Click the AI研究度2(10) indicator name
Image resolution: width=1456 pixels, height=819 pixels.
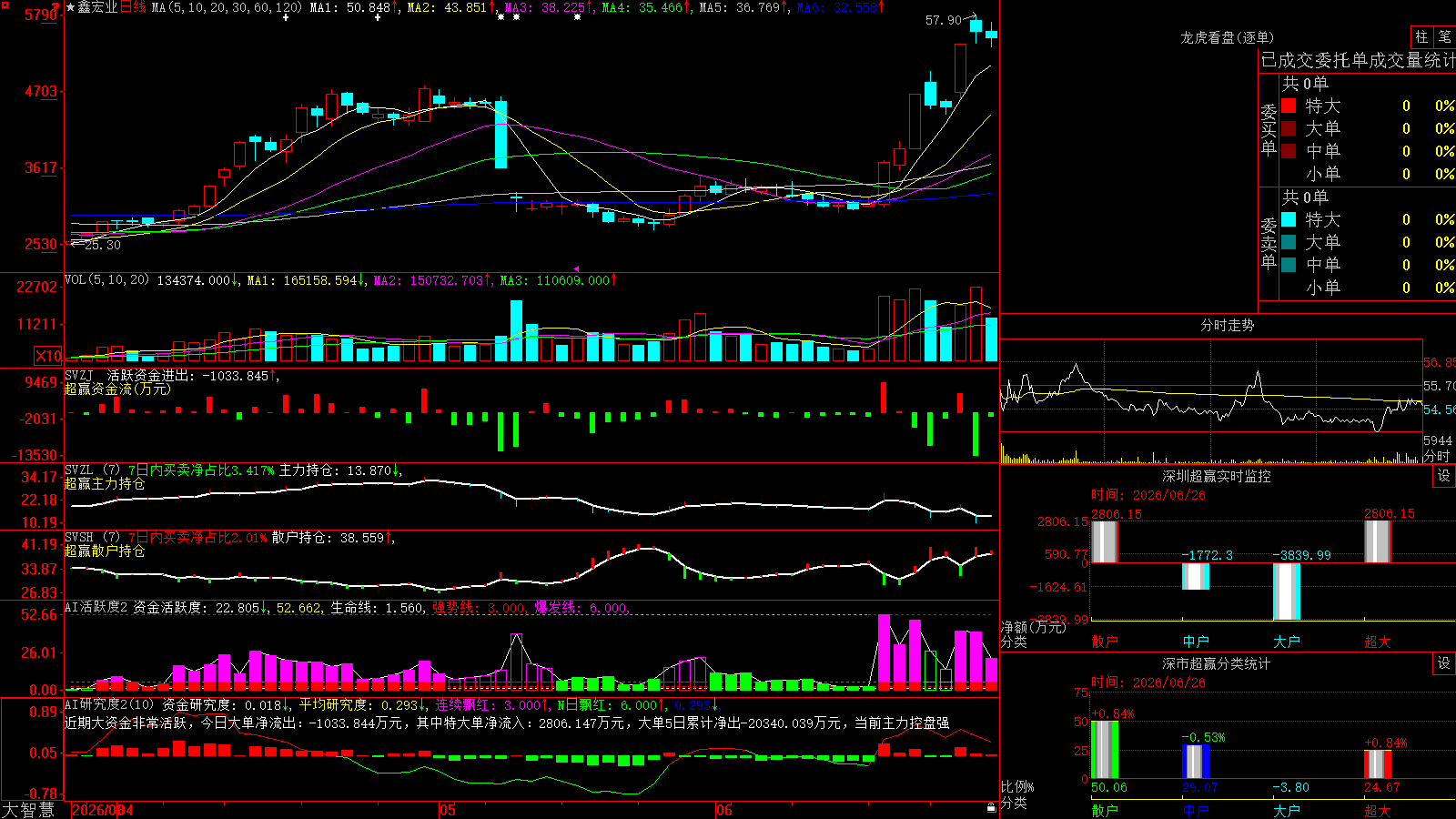pos(109,704)
